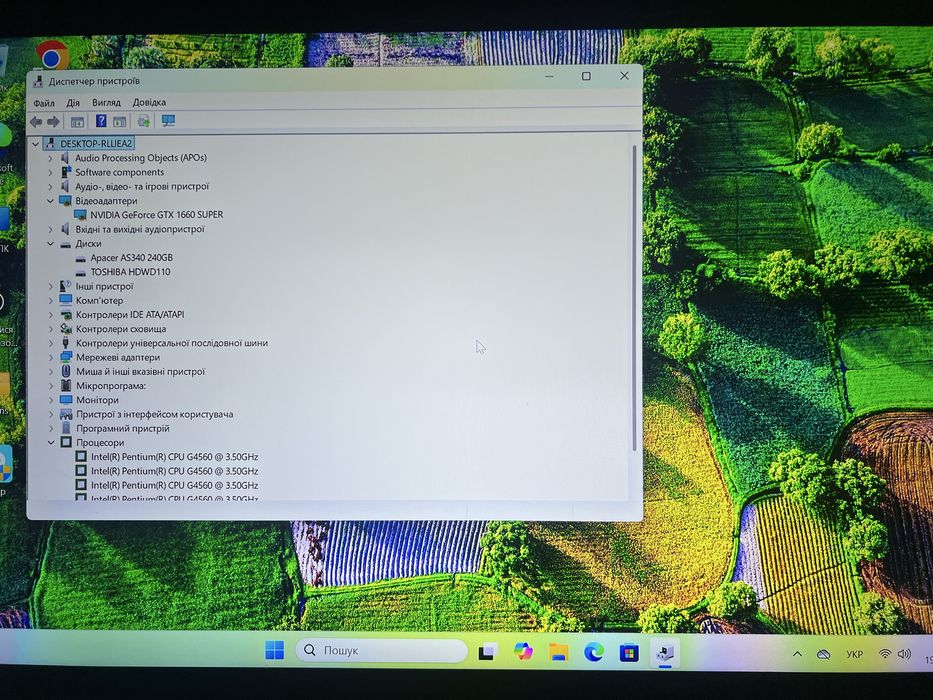Click the Відеоадаптери display adapter icon
The height and width of the screenshot is (700, 933).
coord(65,201)
